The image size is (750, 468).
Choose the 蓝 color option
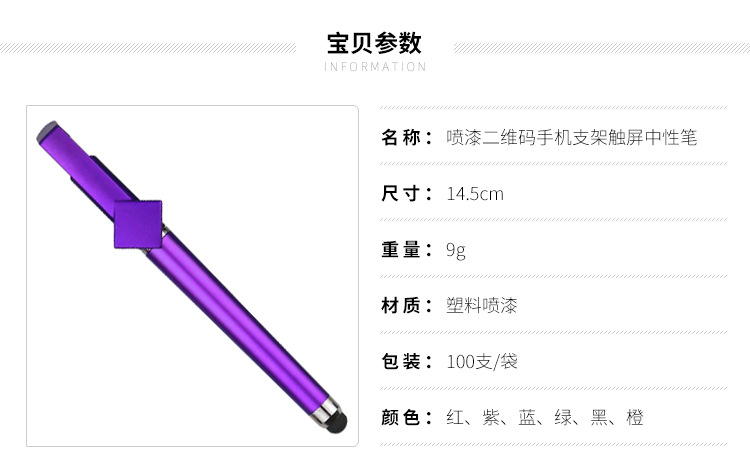pos(527,417)
